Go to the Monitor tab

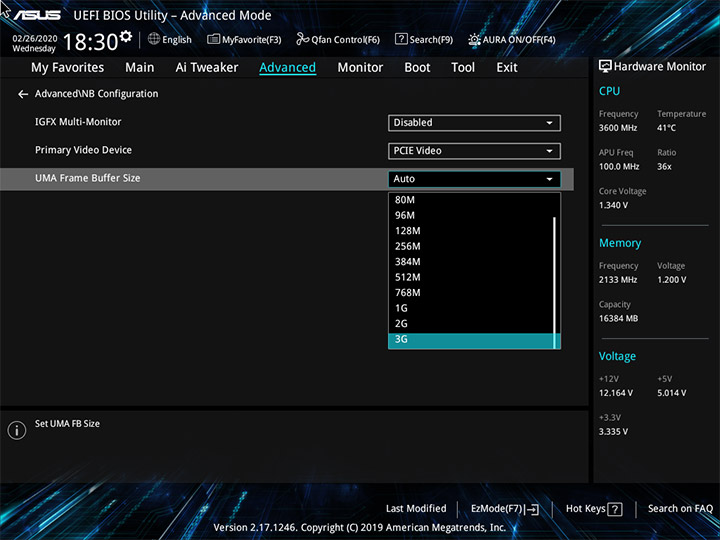point(360,68)
